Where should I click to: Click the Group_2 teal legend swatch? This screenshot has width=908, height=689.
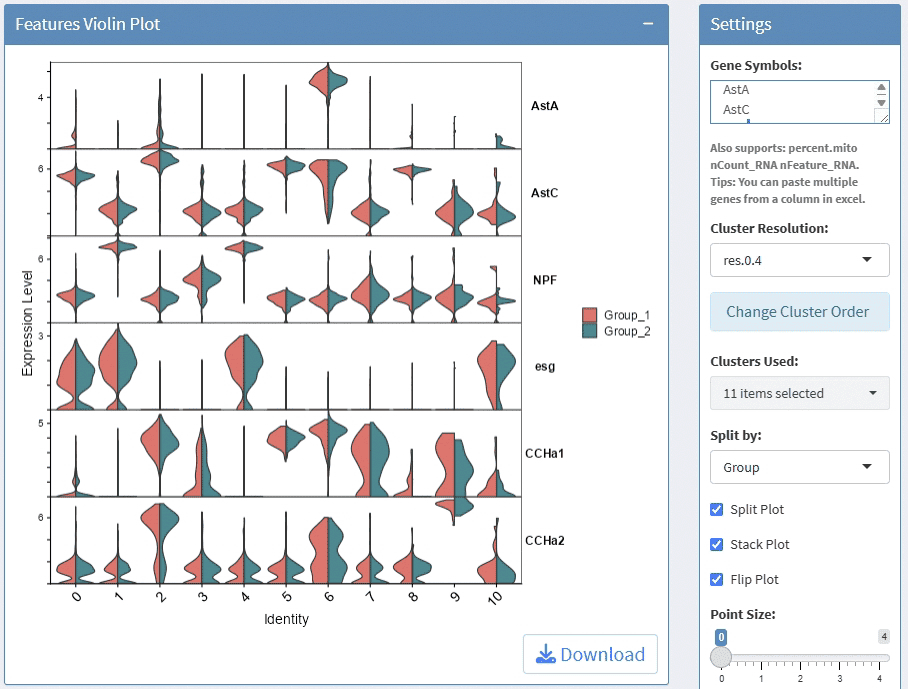(x=590, y=331)
